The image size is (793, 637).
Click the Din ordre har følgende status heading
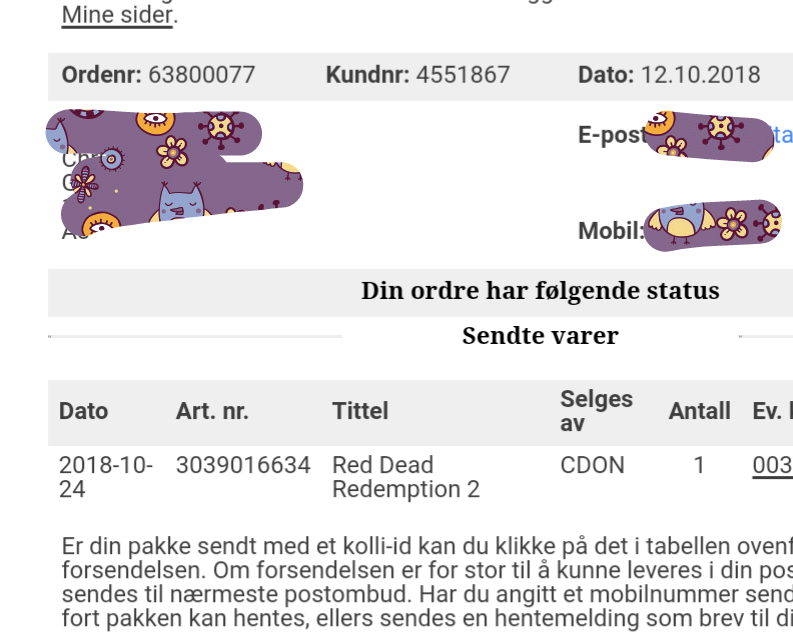(x=540, y=291)
